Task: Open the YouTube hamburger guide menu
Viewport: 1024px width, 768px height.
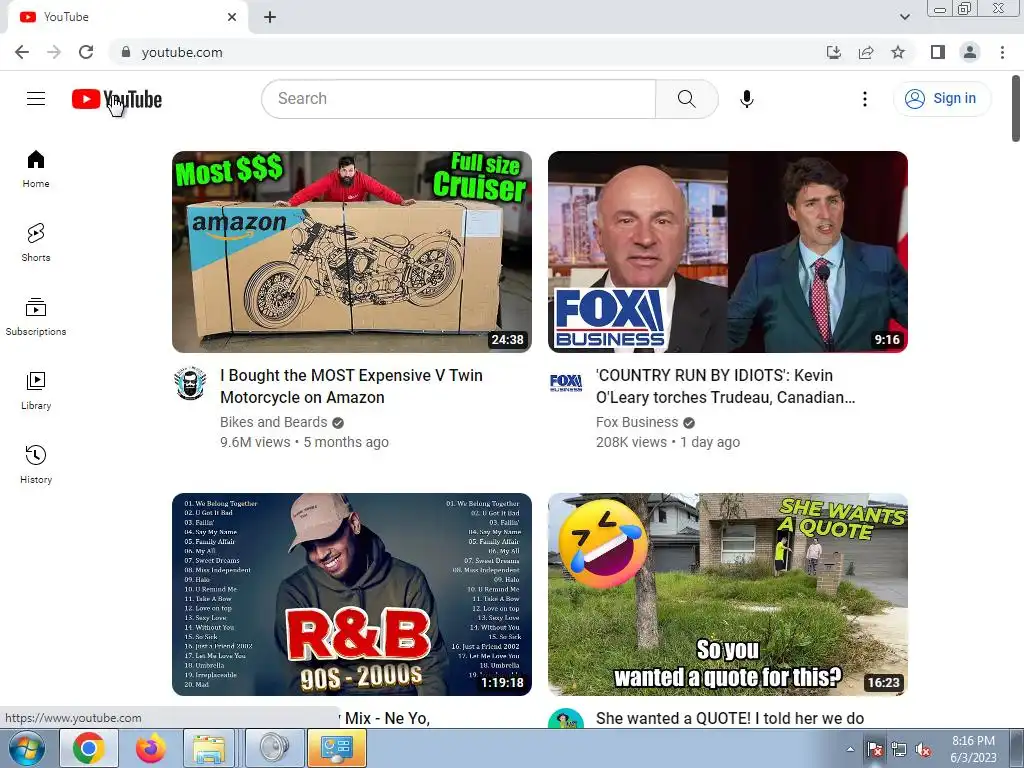Action: click(x=36, y=99)
